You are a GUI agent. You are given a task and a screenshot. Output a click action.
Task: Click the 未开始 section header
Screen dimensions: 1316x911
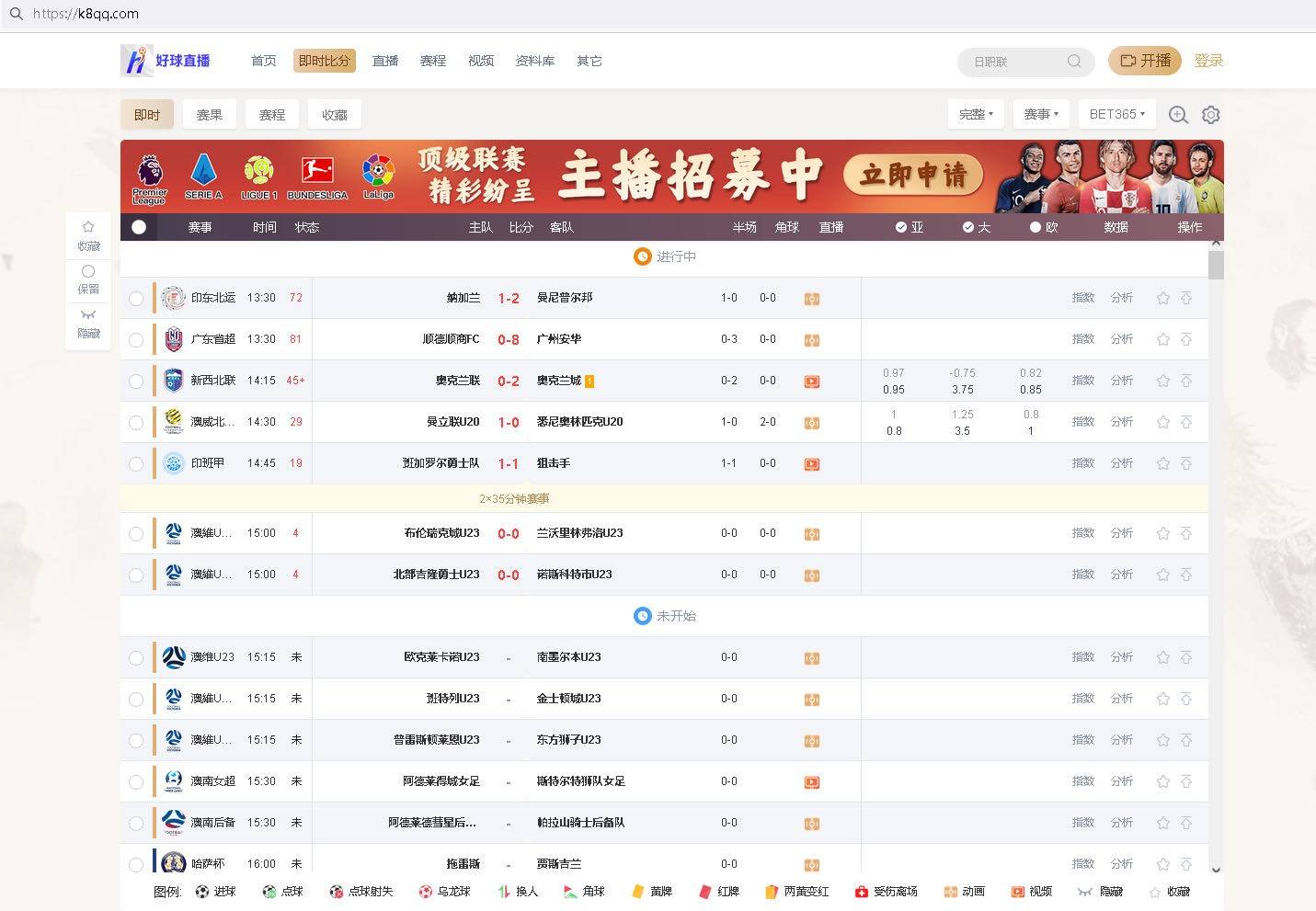click(x=664, y=616)
